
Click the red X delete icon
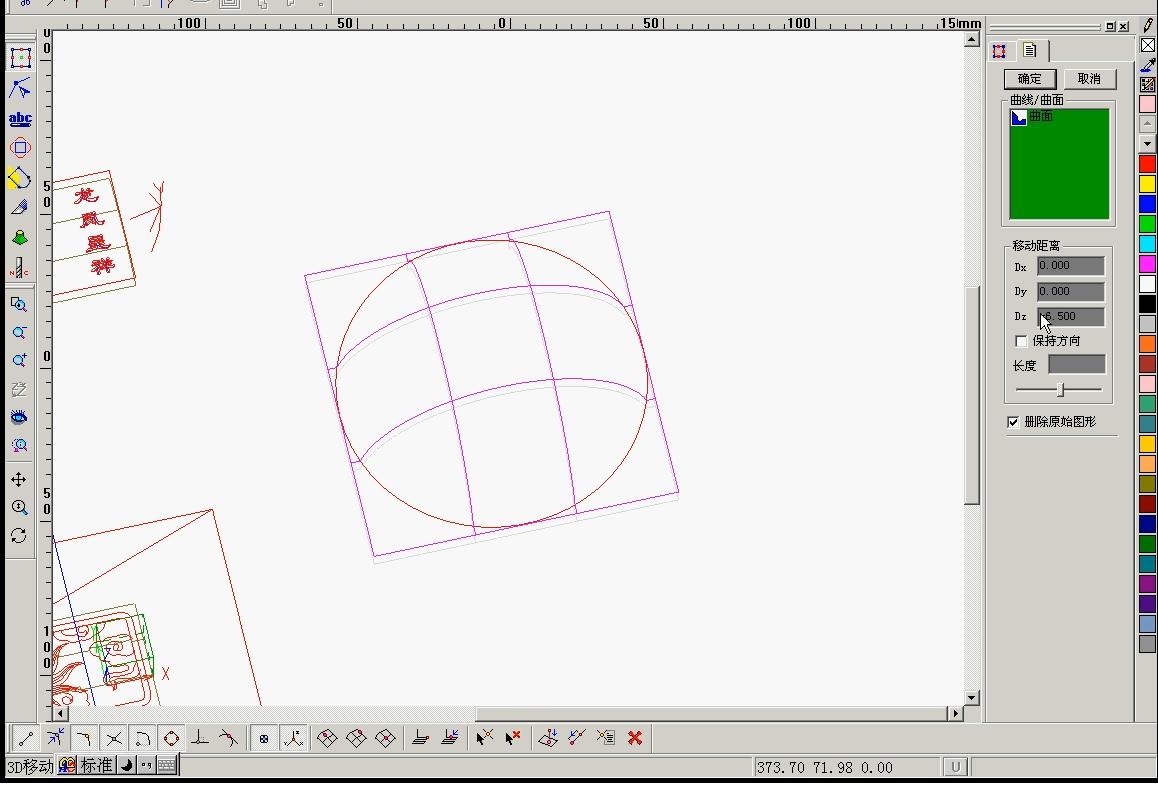click(x=635, y=738)
